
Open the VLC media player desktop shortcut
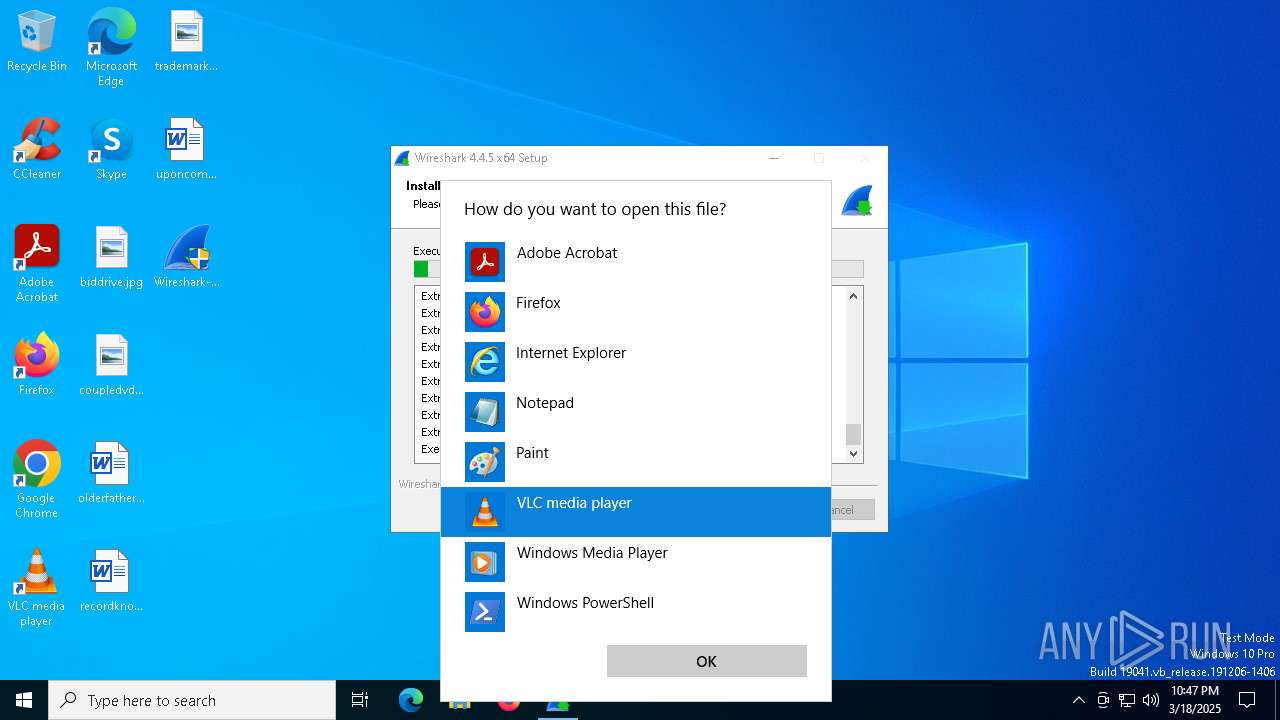coord(37,588)
